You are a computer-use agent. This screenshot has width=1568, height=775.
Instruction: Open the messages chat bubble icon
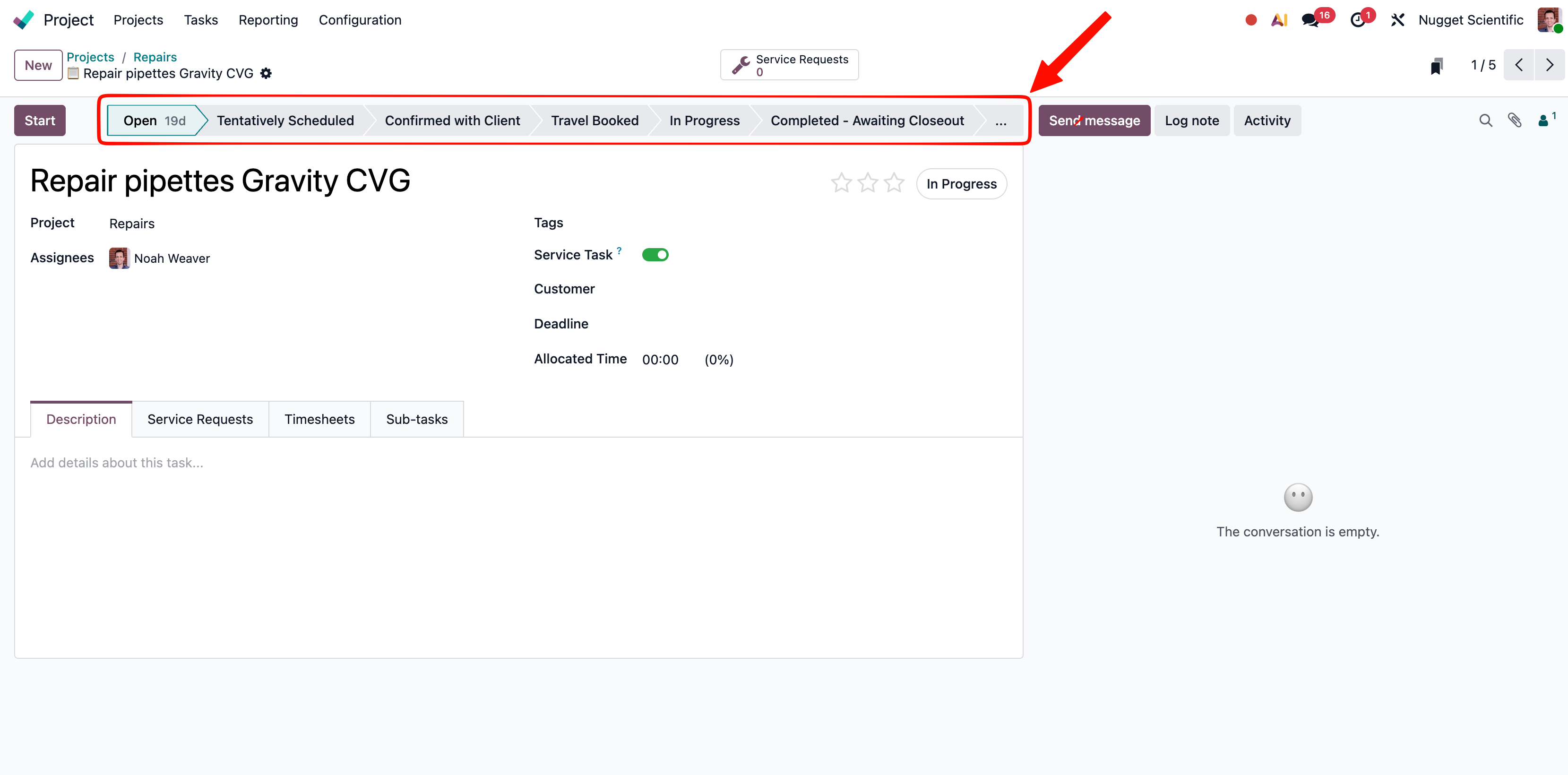[x=1310, y=20]
